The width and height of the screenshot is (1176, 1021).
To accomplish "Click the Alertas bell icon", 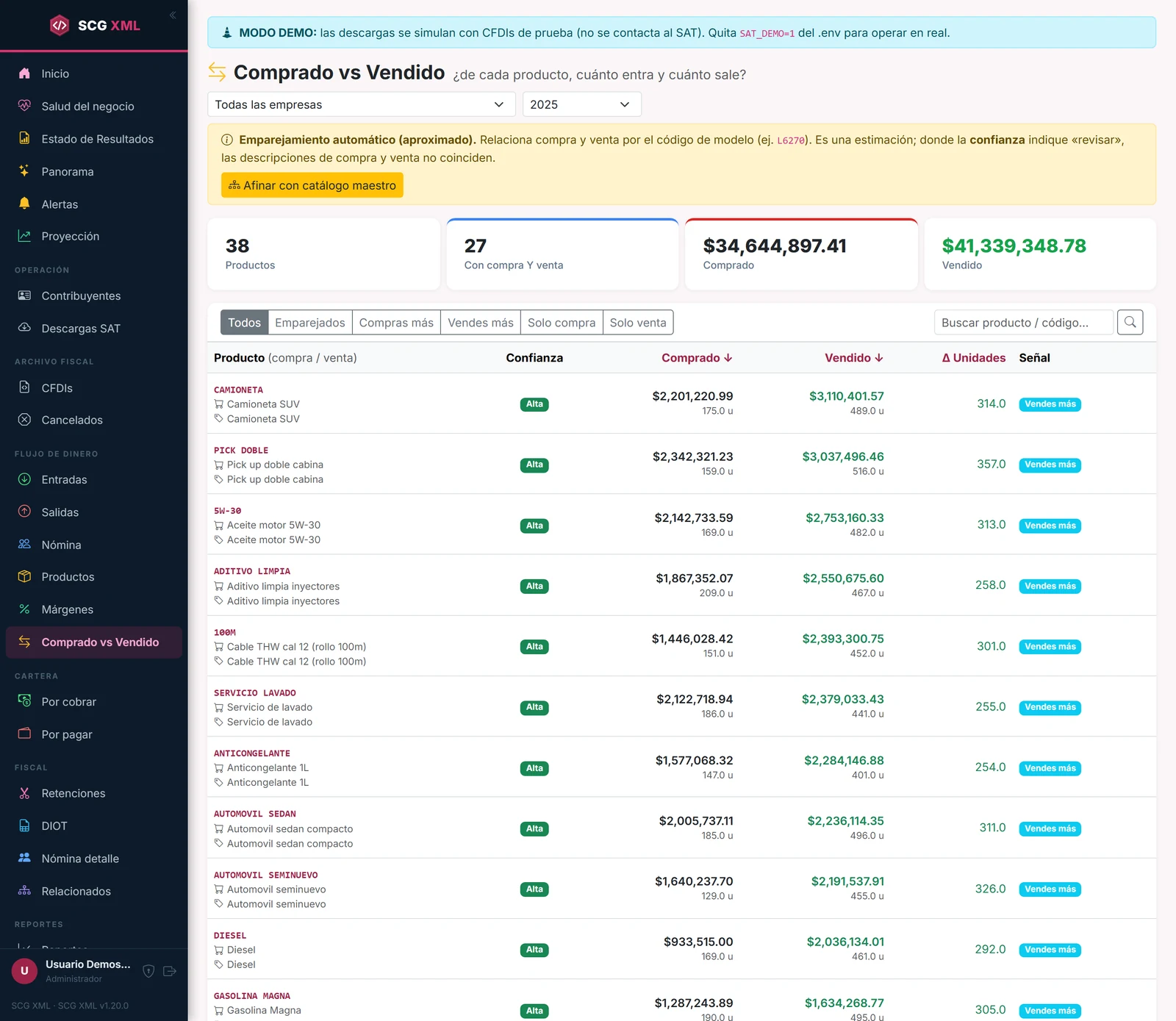I will coord(24,204).
